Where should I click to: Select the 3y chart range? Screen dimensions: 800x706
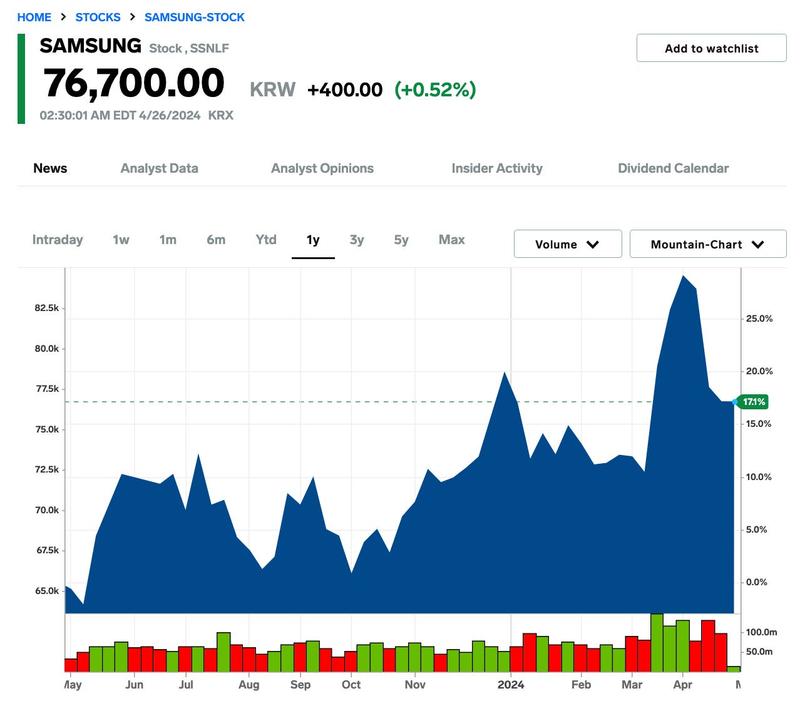coord(357,240)
